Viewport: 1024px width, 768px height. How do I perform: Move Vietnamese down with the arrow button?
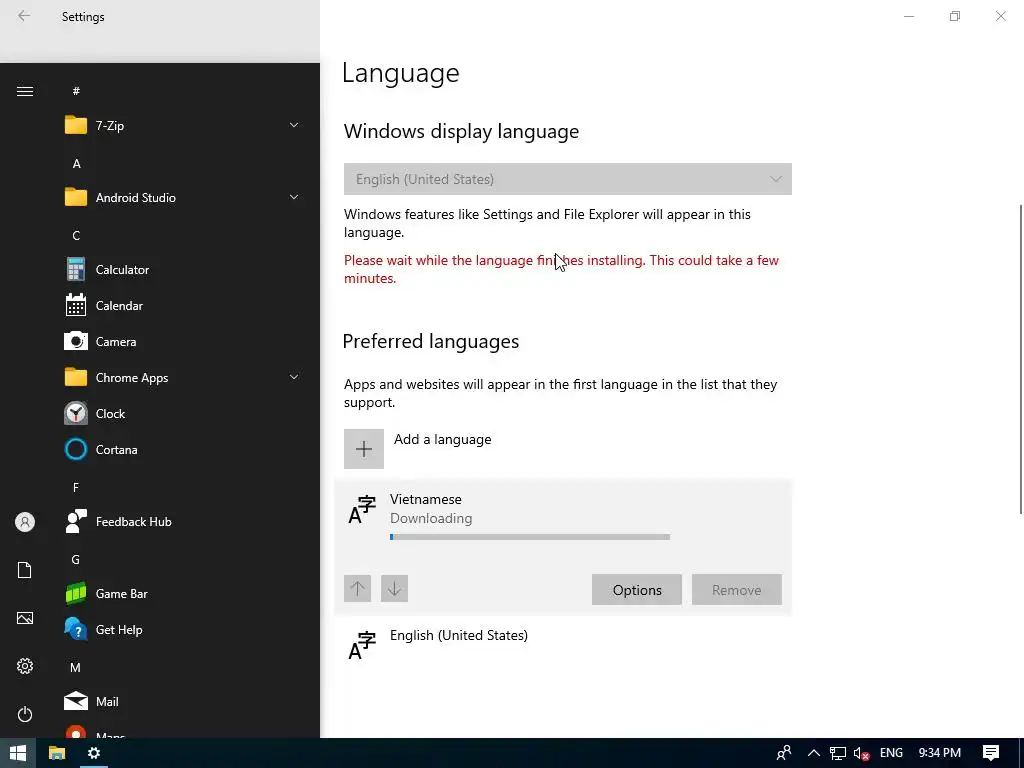(394, 588)
